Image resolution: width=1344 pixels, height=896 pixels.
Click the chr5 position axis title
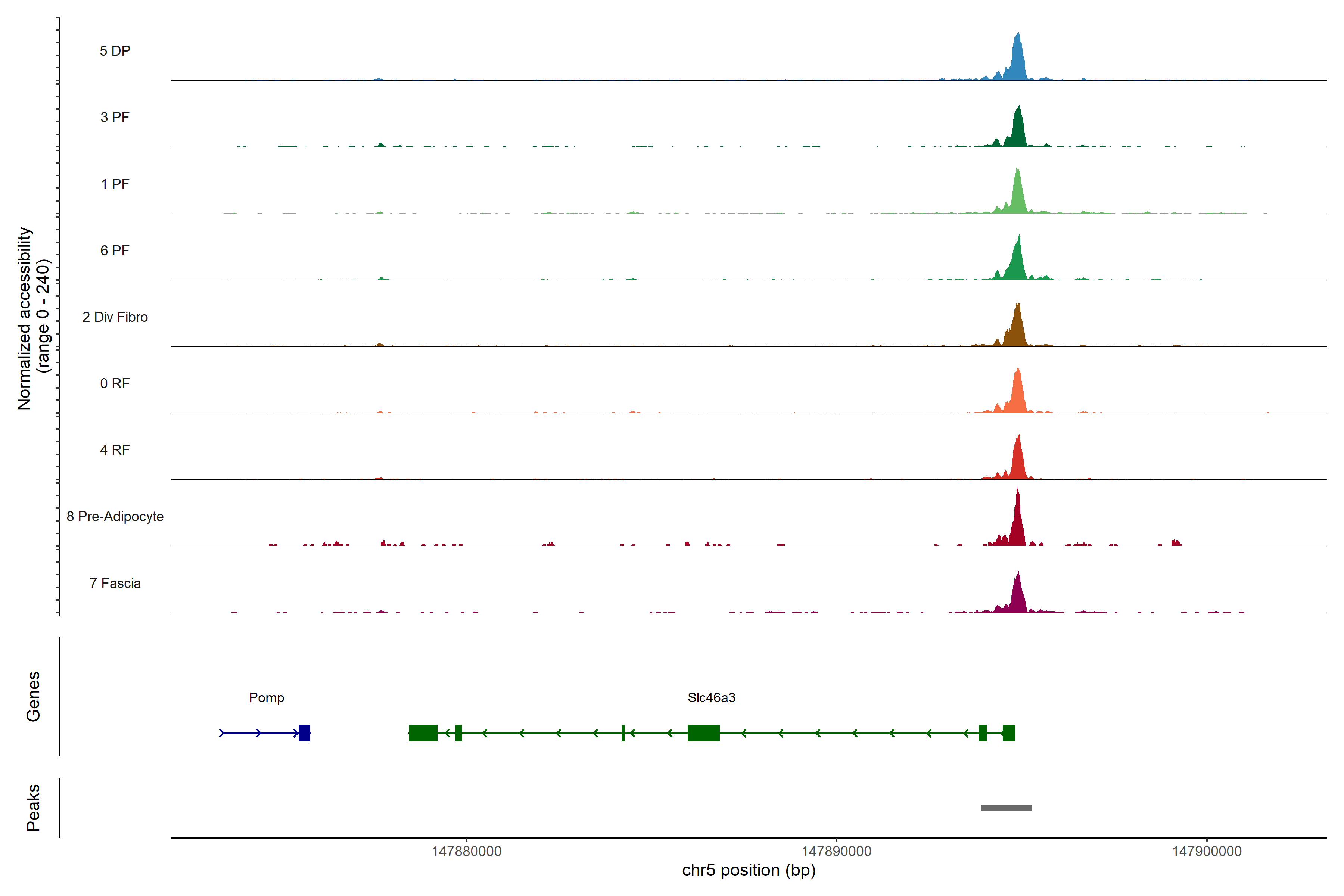(749, 870)
